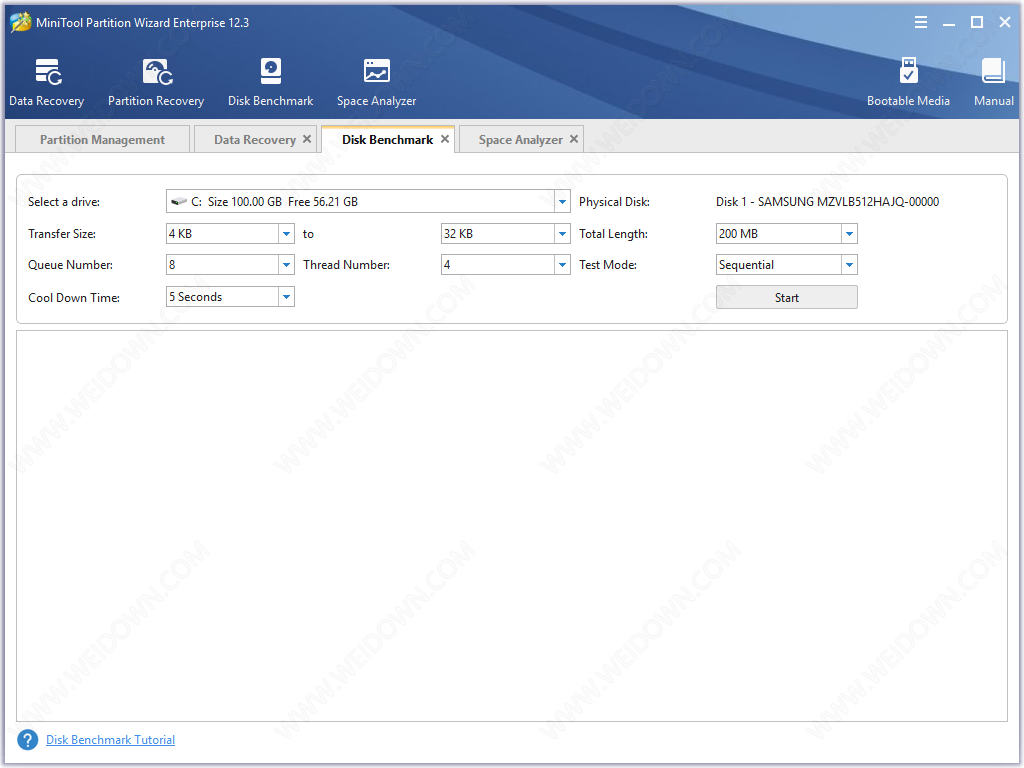Open the hamburger menu in title bar
Viewport: 1024px width, 768px height.
point(921,22)
